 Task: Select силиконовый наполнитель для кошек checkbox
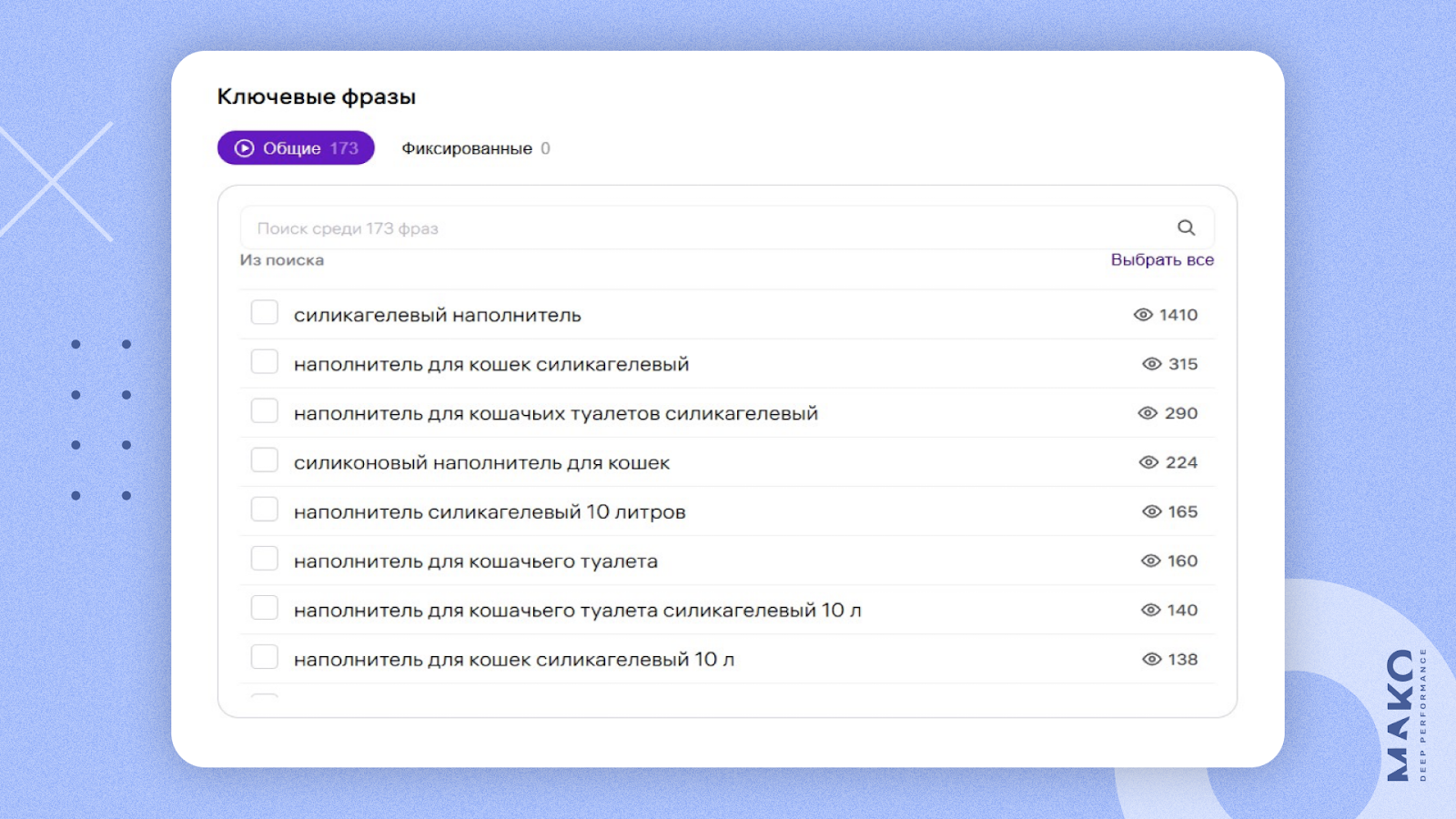coord(265,460)
